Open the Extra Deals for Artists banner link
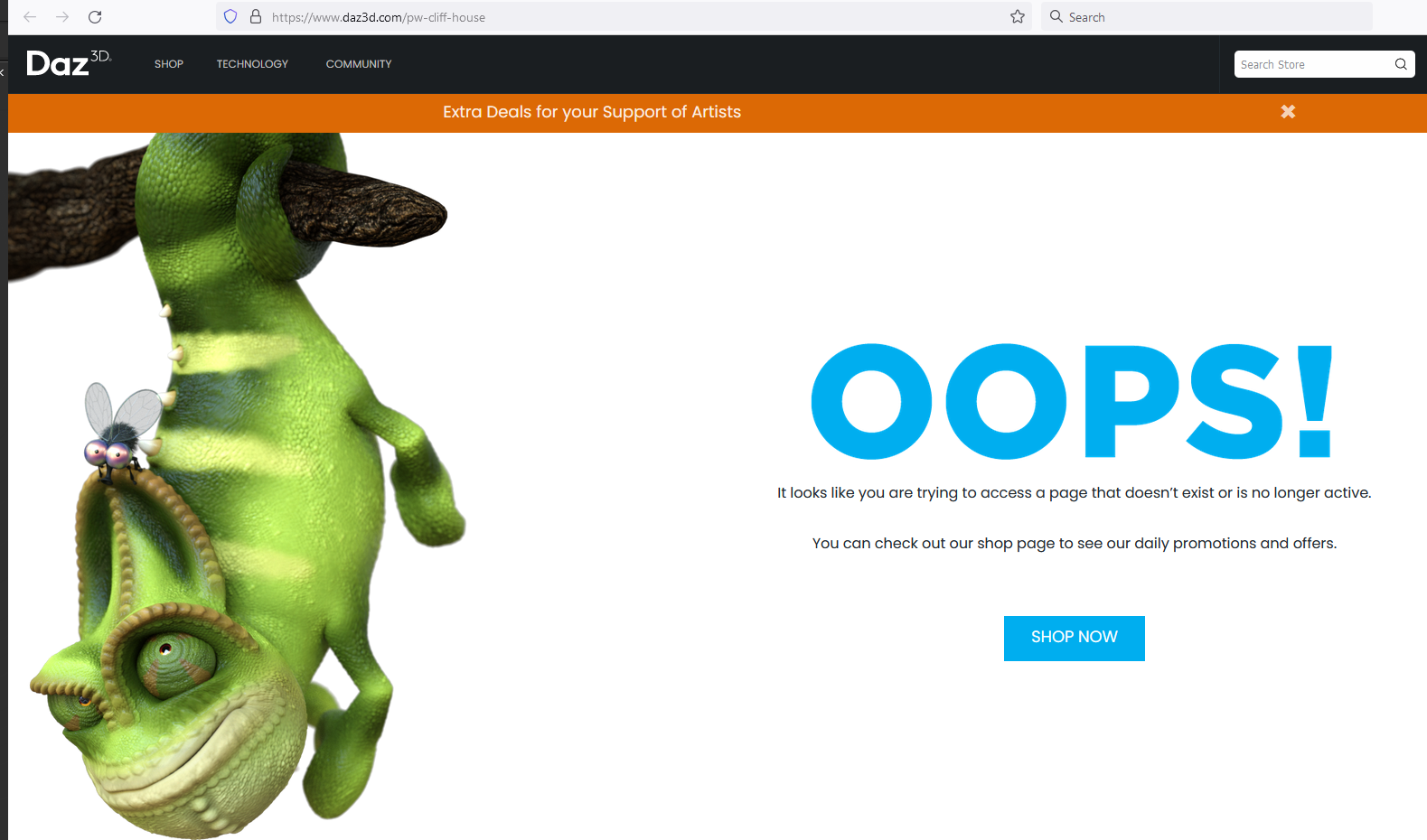 point(592,112)
